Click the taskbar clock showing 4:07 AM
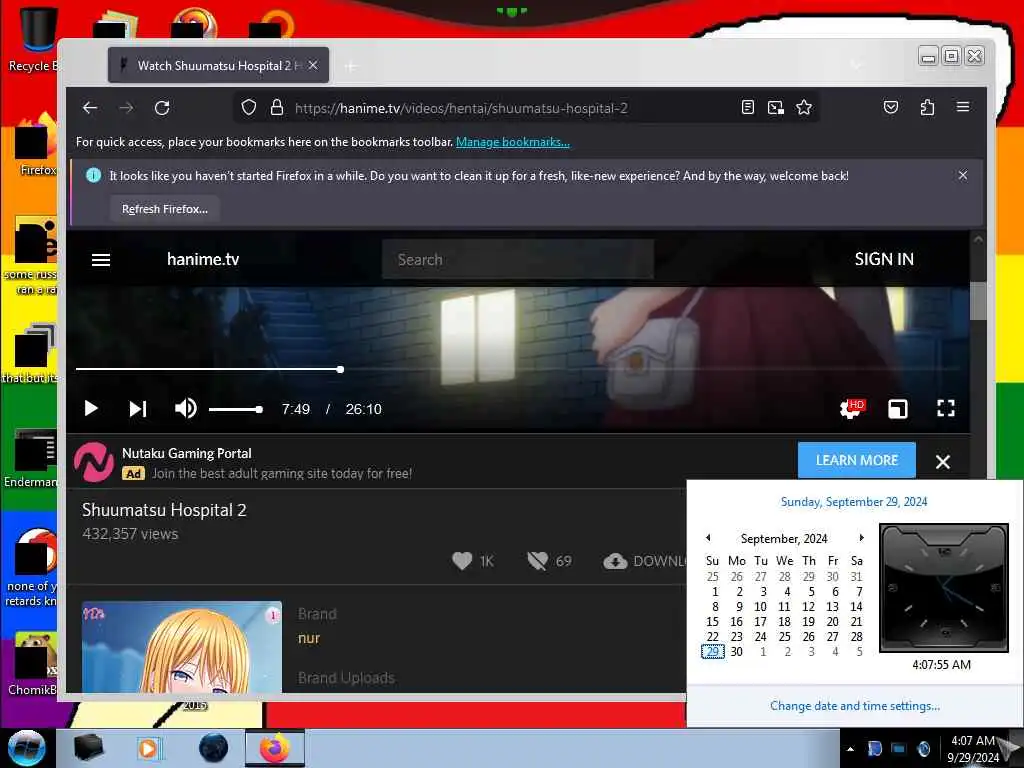The width and height of the screenshot is (1024, 768). coord(973,749)
